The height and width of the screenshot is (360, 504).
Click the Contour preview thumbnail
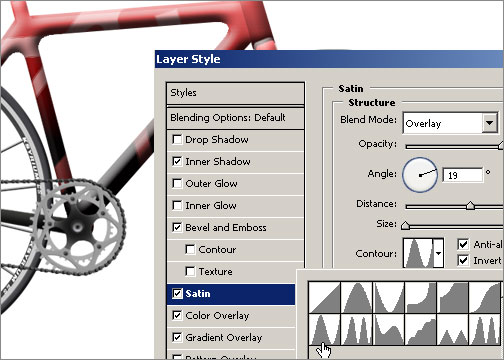click(419, 253)
